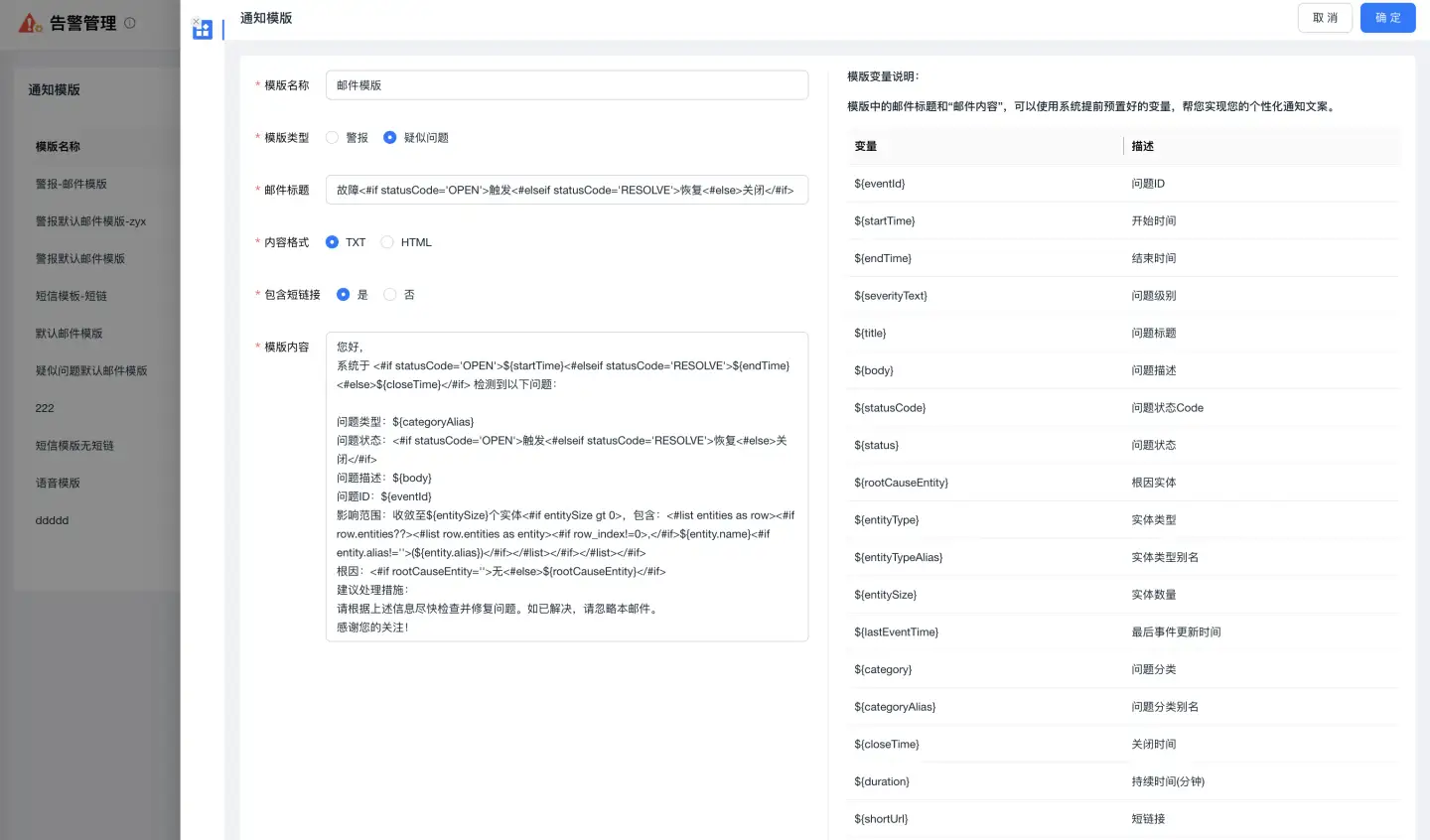Viewport: 1430px width, 840px height.
Task: Select the 警报 template type radio button
Action: [x=332, y=137]
